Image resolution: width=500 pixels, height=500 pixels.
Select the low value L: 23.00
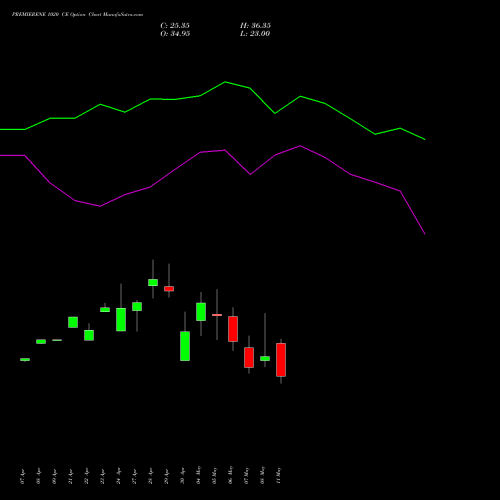pos(255,34)
